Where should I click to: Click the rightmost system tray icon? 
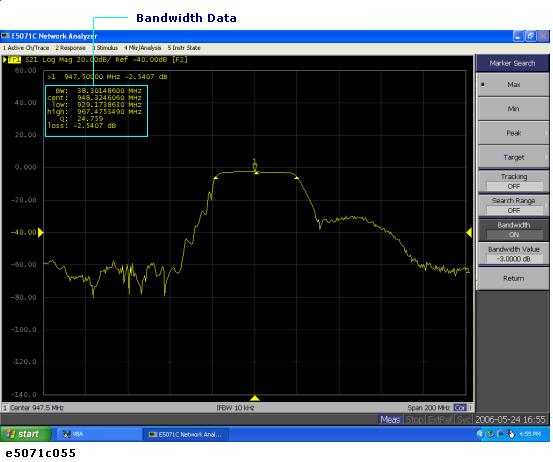click(511, 434)
